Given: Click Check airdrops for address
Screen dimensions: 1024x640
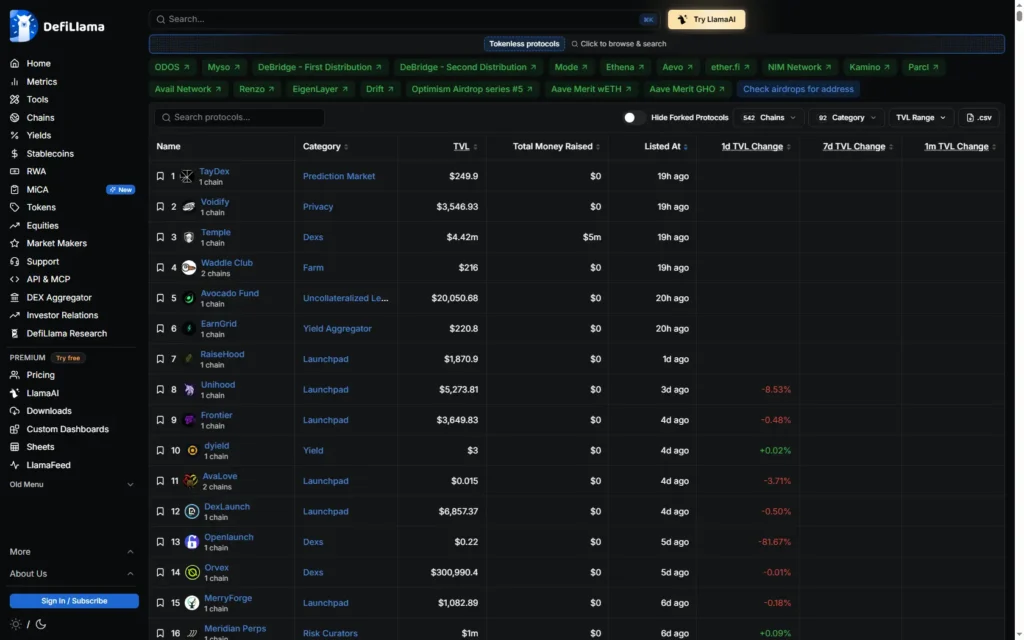Looking at the screenshot, I should point(798,89).
